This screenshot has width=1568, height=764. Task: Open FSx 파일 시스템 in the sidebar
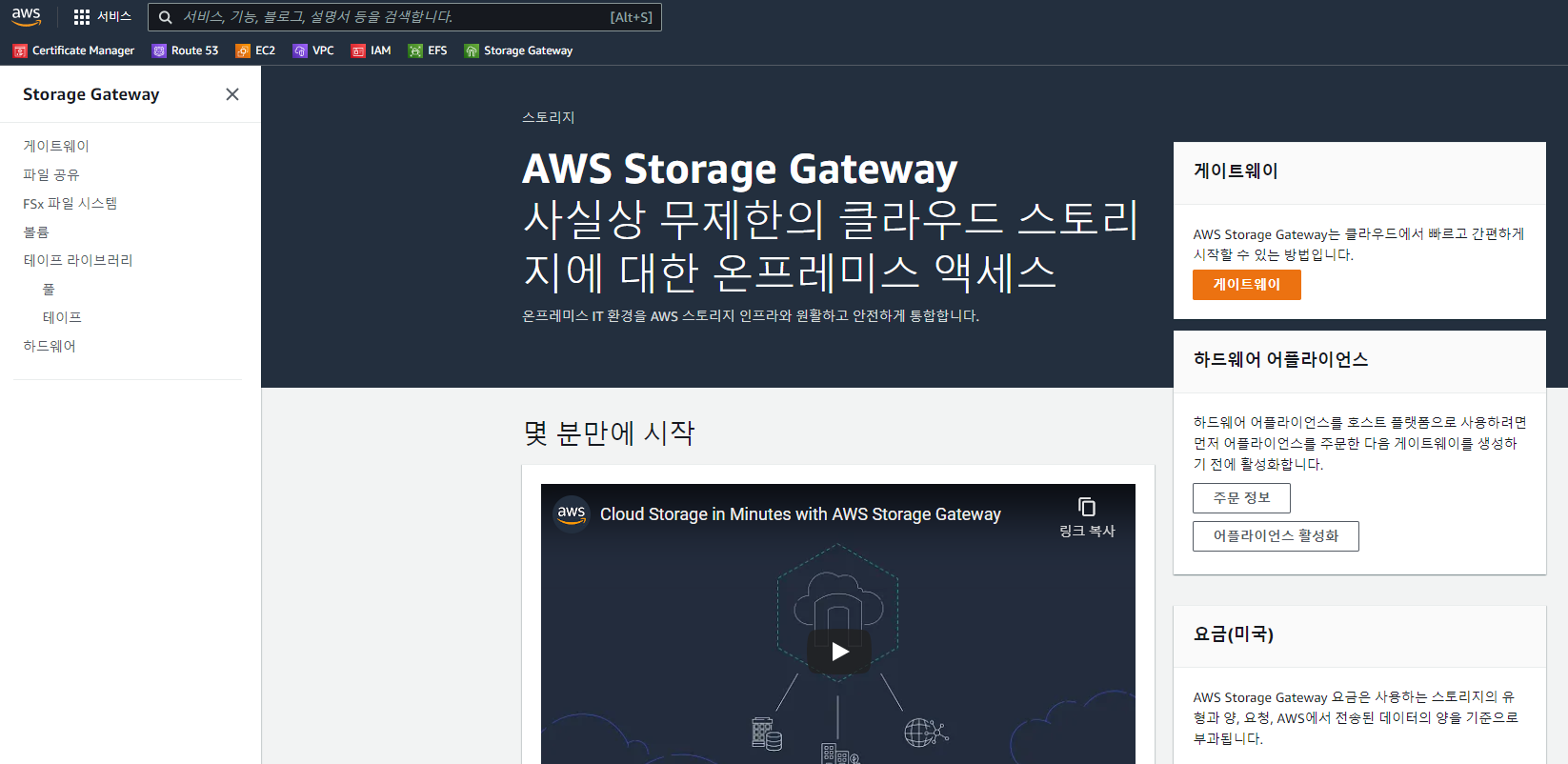70,203
